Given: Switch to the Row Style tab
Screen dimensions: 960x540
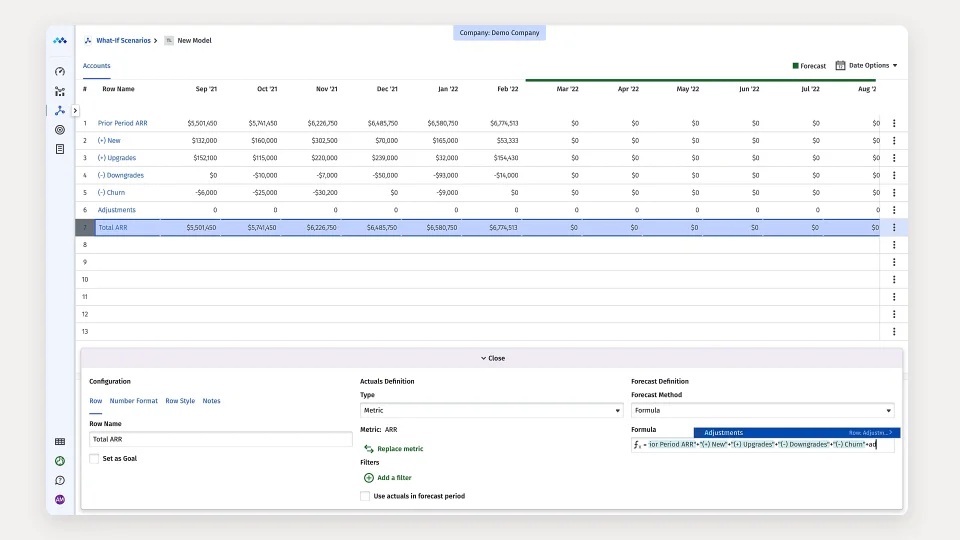Looking at the screenshot, I should pos(180,401).
